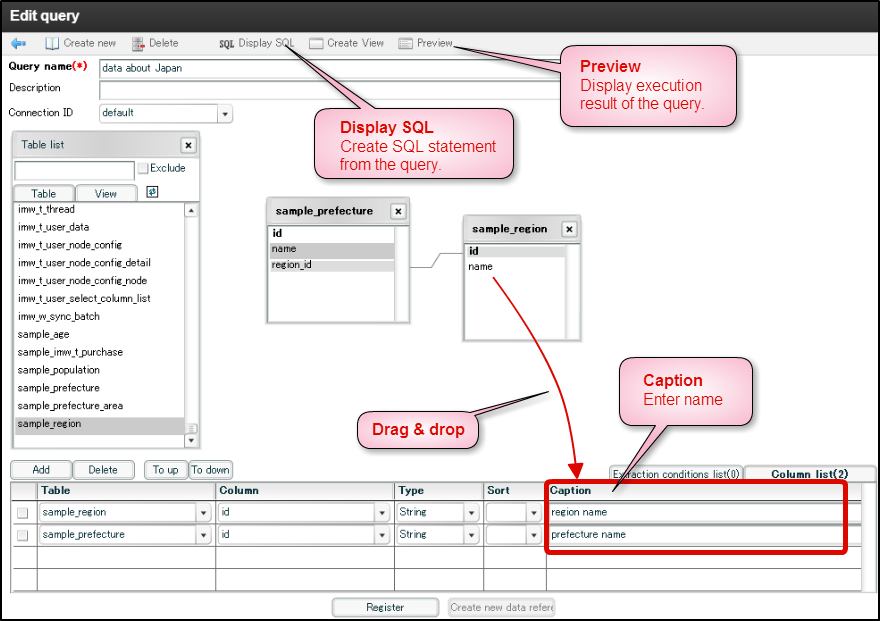This screenshot has height=621, width=880.
Task: Open the Connection ID dropdown
Action: [x=224, y=113]
